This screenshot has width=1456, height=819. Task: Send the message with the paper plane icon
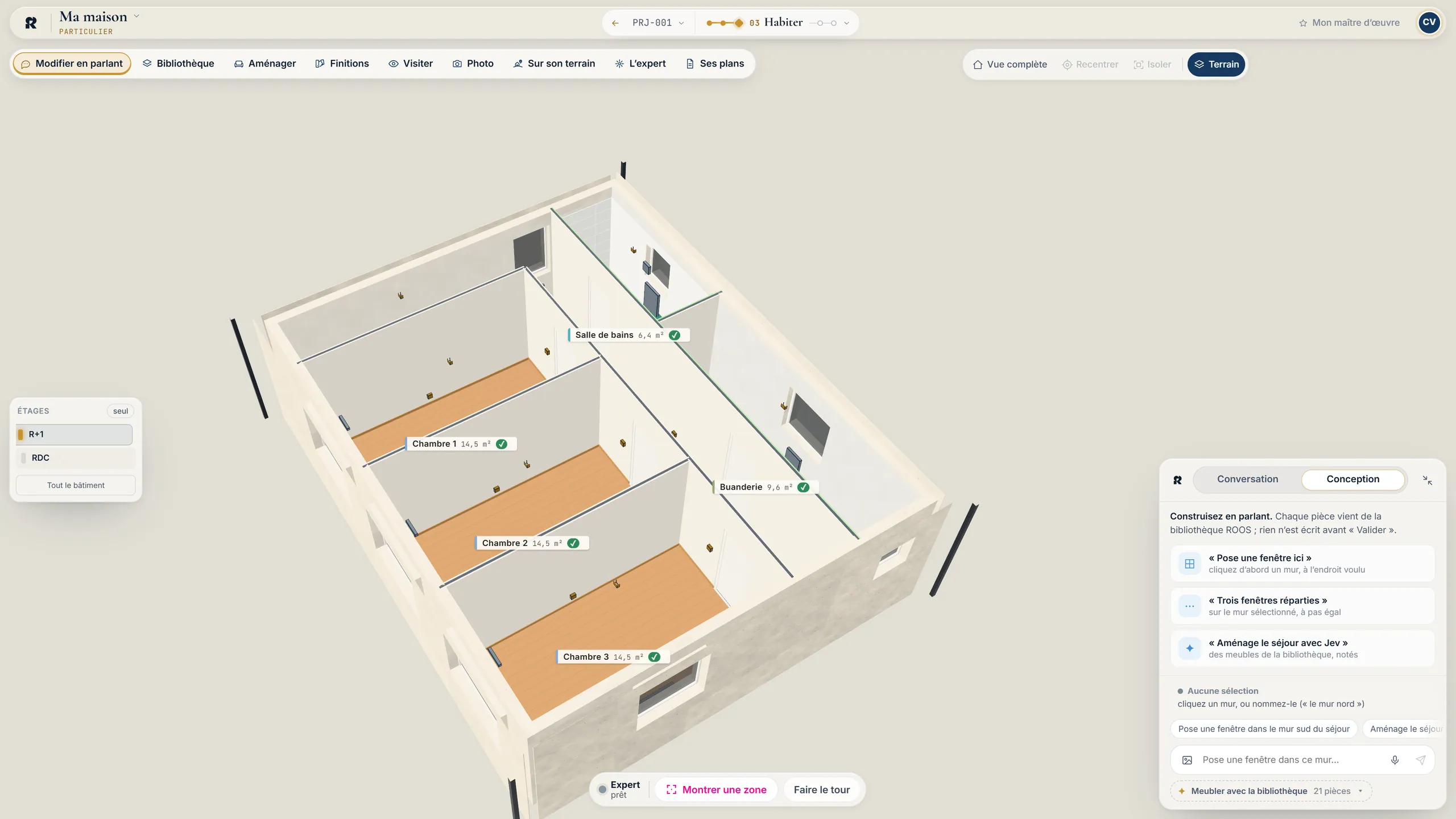click(x=1420, y=760)
